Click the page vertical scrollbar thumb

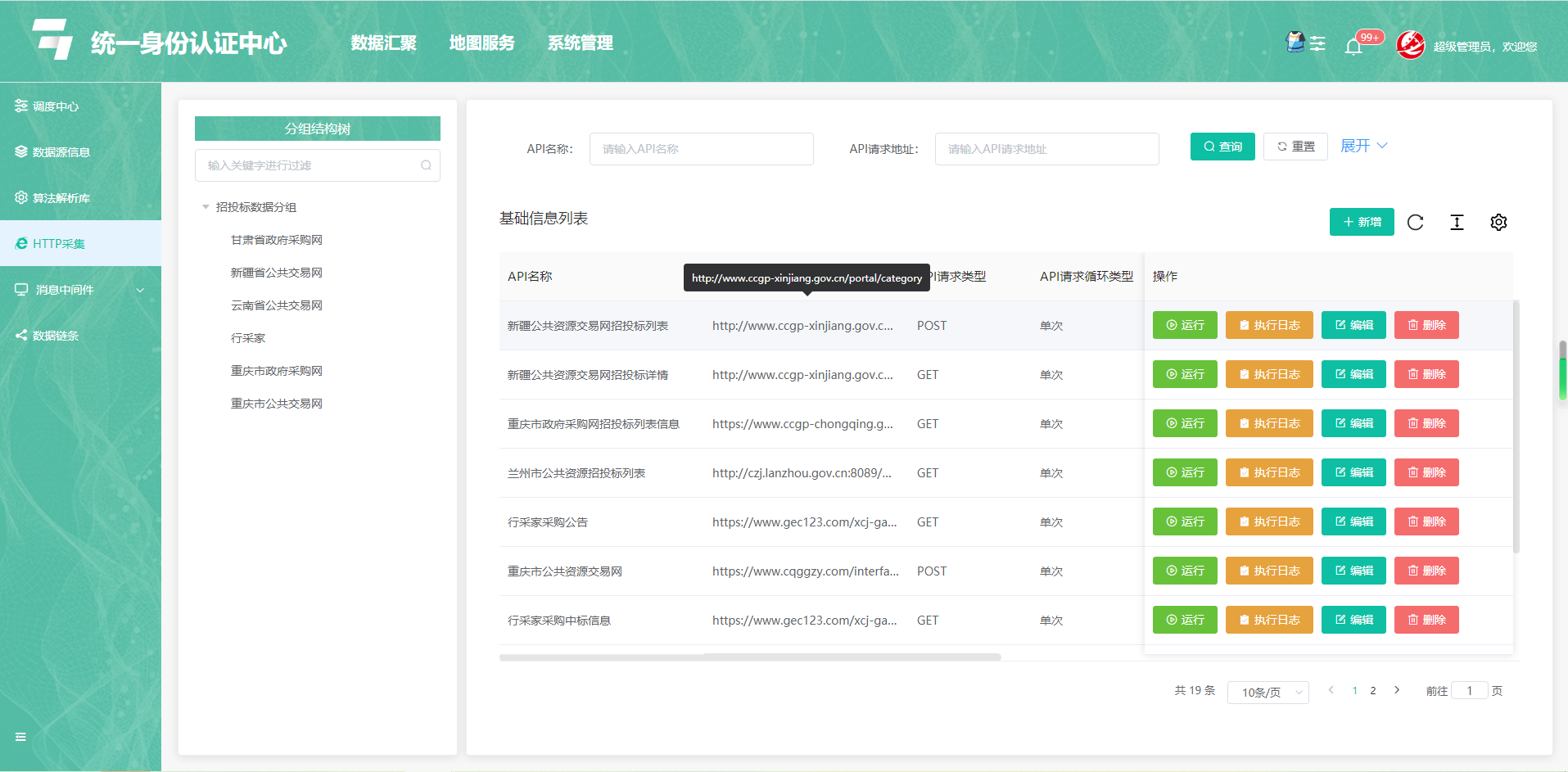pyautogui.click(x=1562, y=370)
